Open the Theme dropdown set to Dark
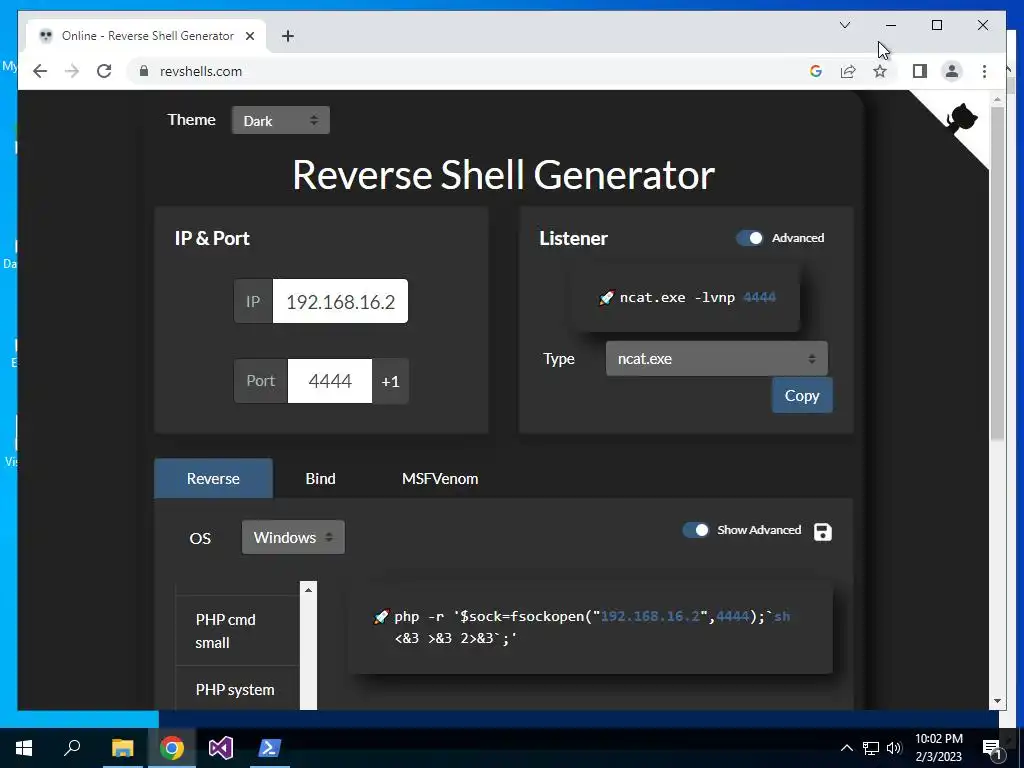Viewport: 1024px width, 768px height. click(281, 120)
